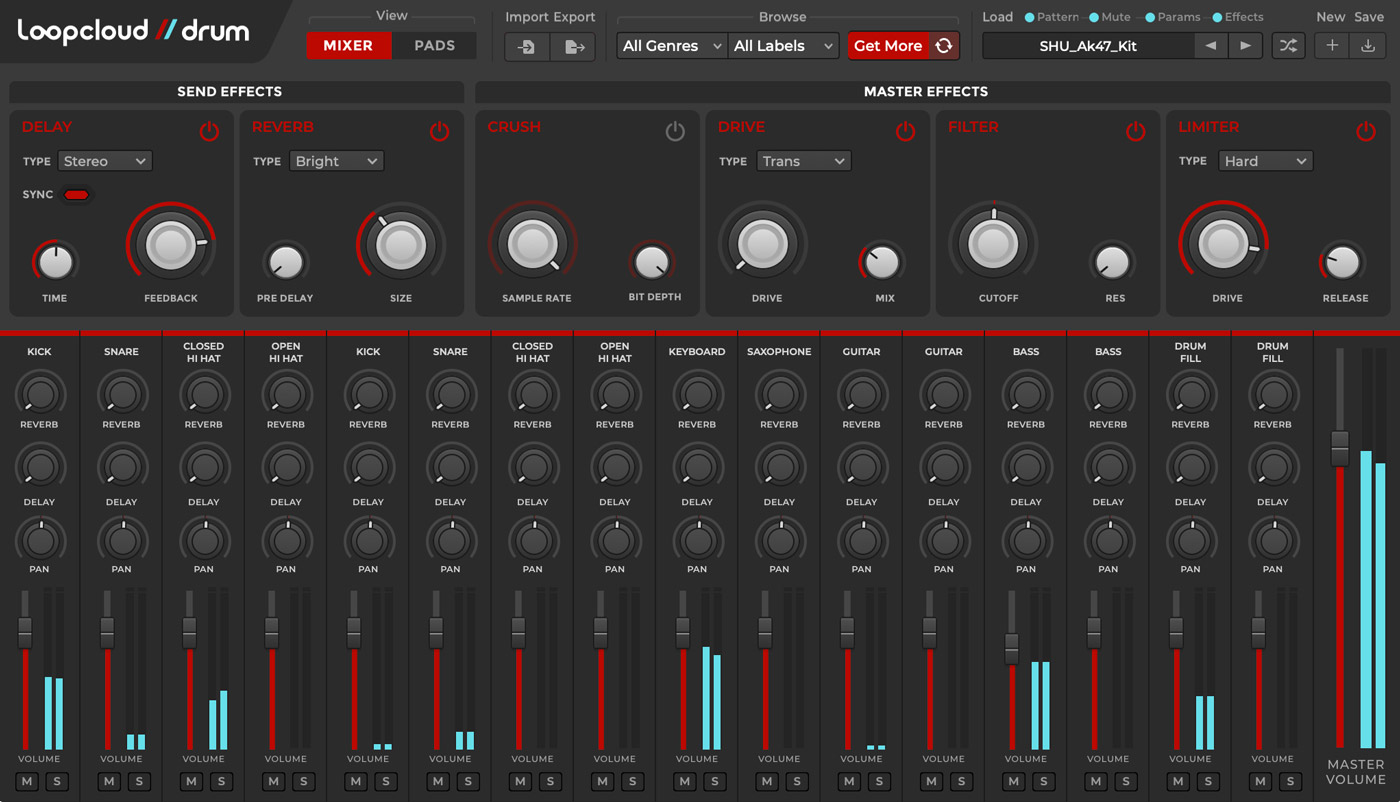
Task: Create a new kit with the plus icon
Action: pyautogui.click(x=1331, y=45)
